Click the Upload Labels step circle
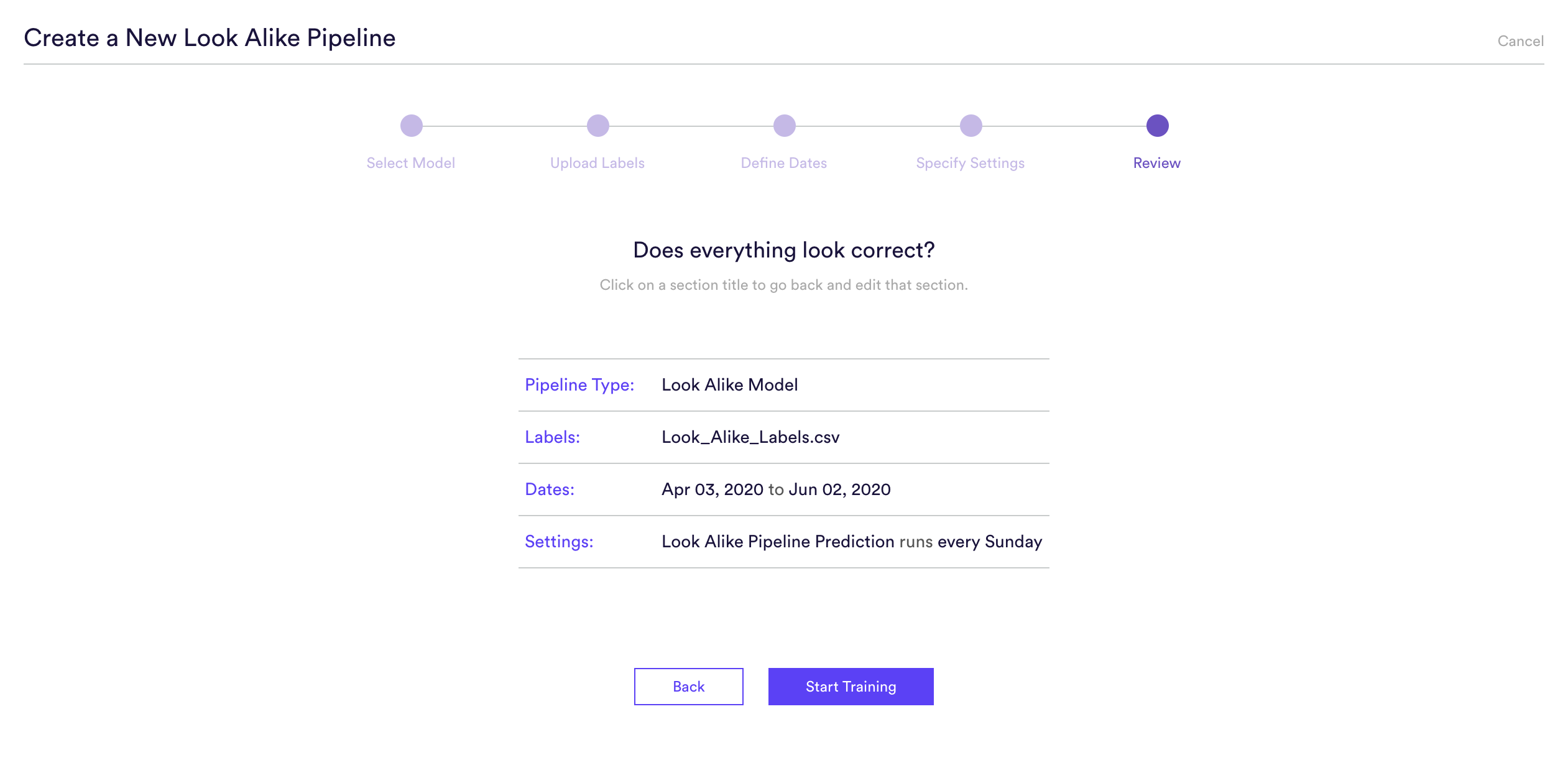Screen dimensions: 1568x760 (597, 126)
